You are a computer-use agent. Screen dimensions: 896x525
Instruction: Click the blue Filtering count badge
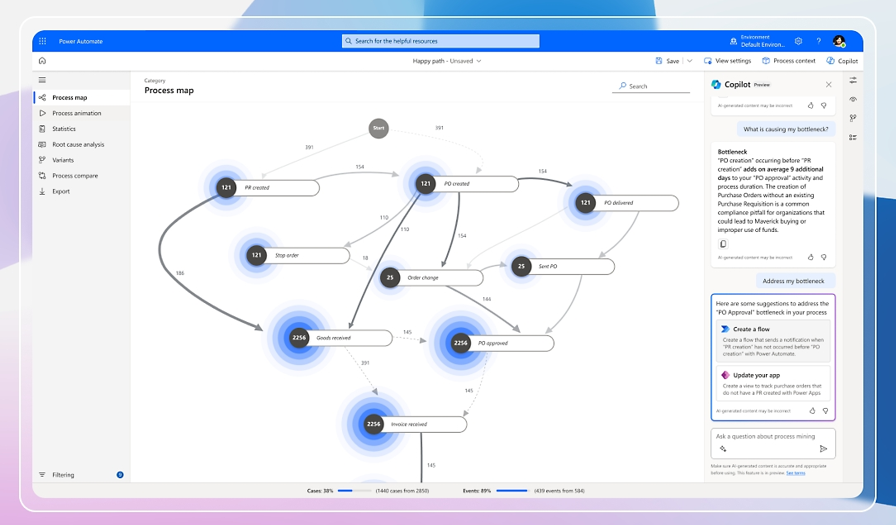120,475
